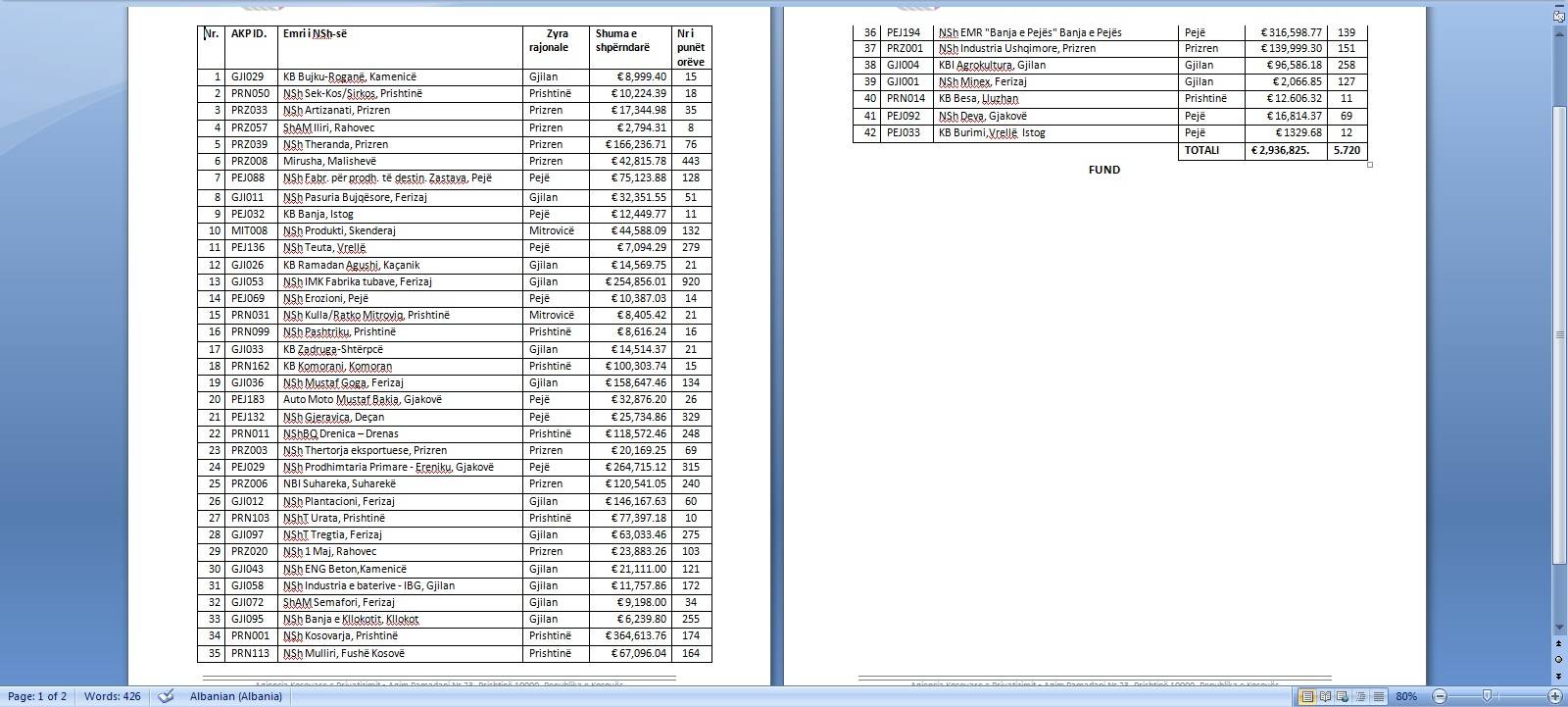Screen dimensions: 1568x707
Task: Open the spelling and proofing check icon
Action: pos(167,696)
